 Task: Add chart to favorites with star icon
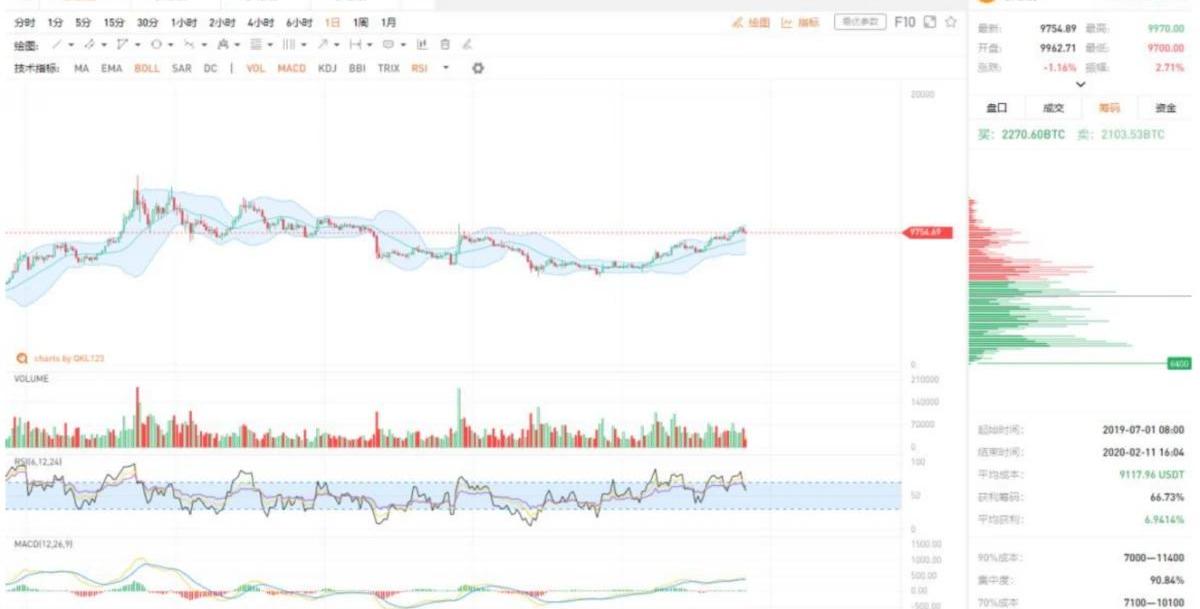click(x=950, y=21)
